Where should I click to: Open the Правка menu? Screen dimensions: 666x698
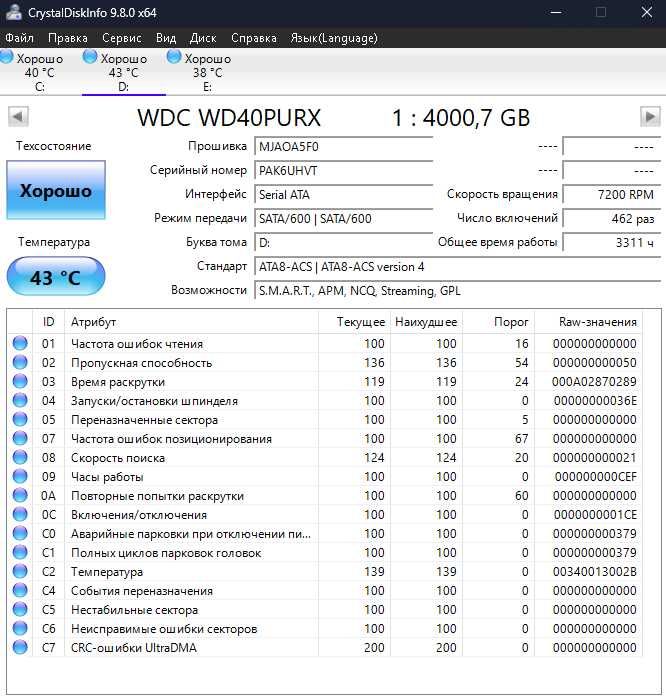(x=68, y=38)
